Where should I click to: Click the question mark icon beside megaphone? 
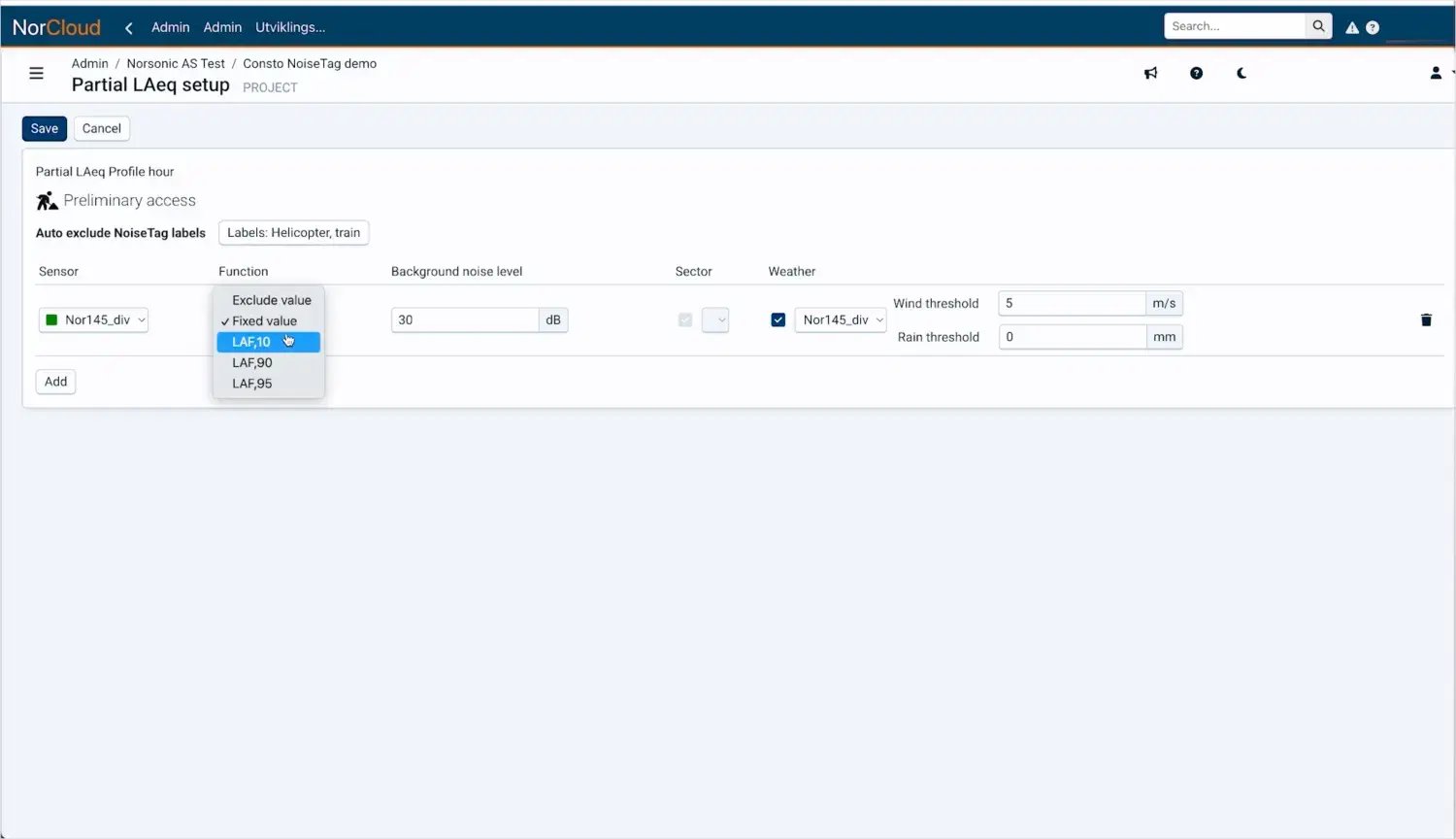[1196, 73]
